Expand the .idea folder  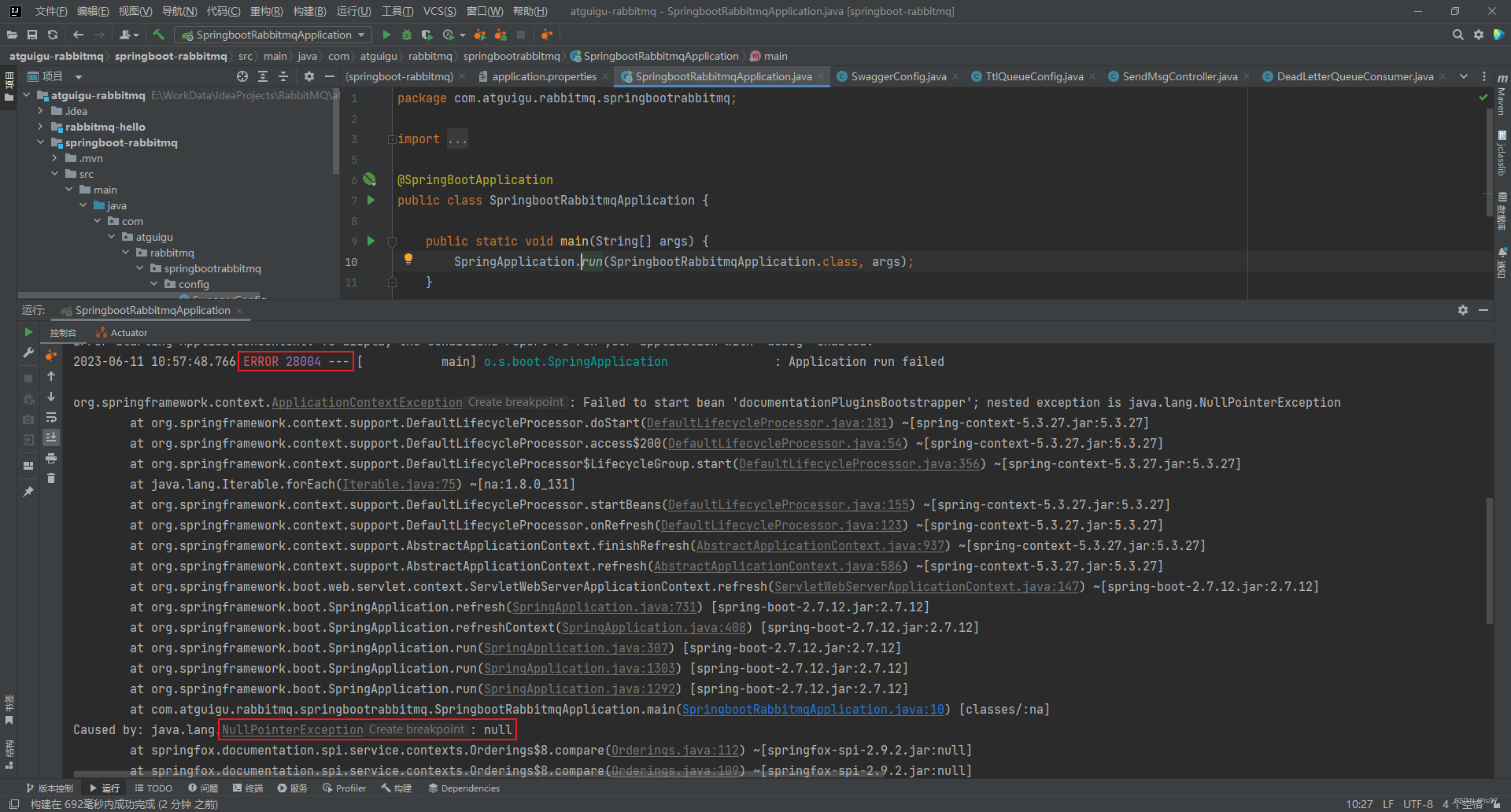point(40,111)
